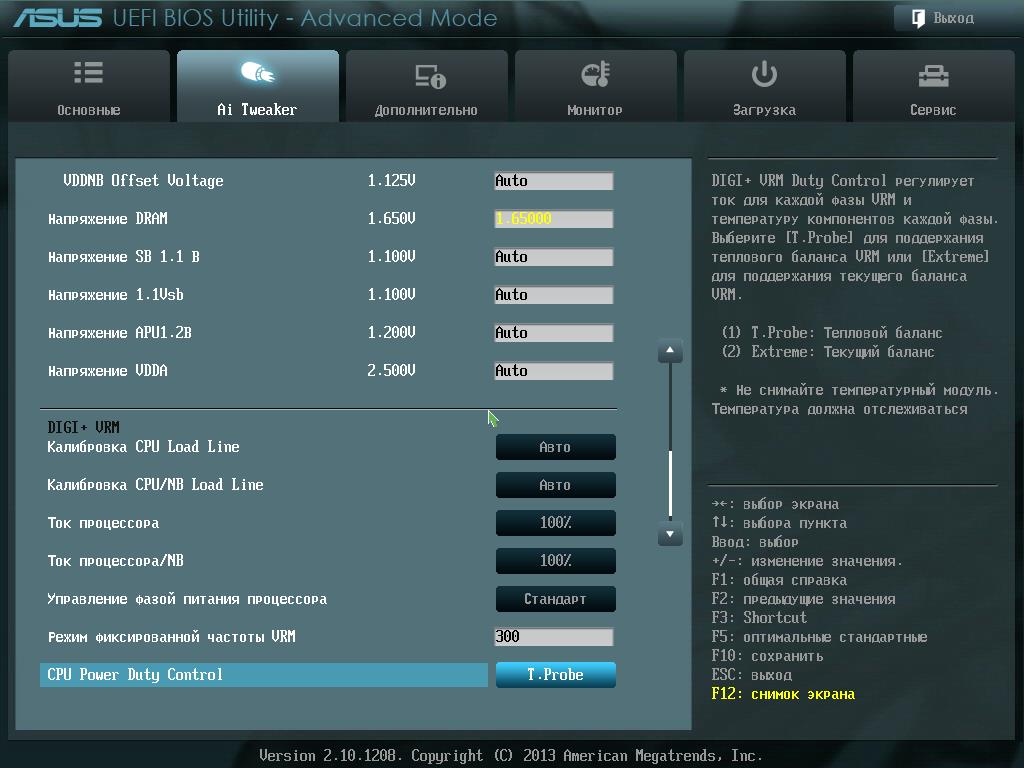
Task: Open the Ток процессора/NB 100% dropdown
Action: (x=555, y=561)
